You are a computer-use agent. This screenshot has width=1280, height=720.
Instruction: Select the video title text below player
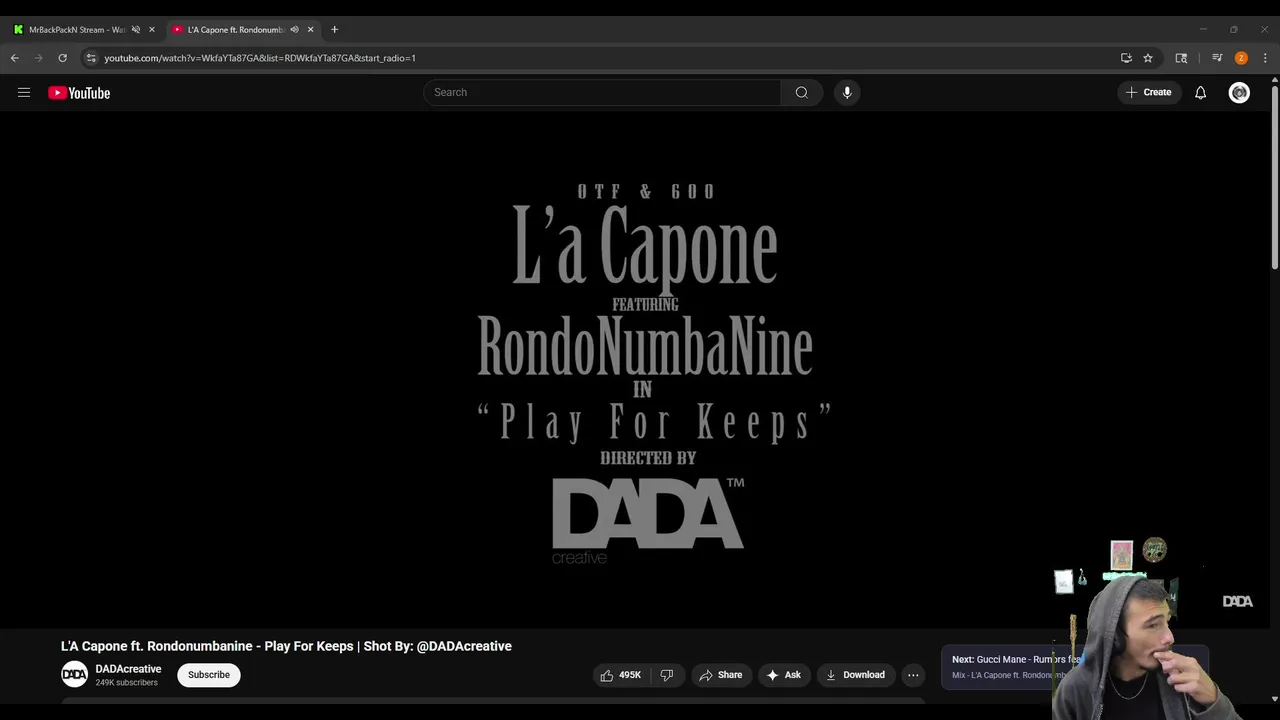point(286,646)
